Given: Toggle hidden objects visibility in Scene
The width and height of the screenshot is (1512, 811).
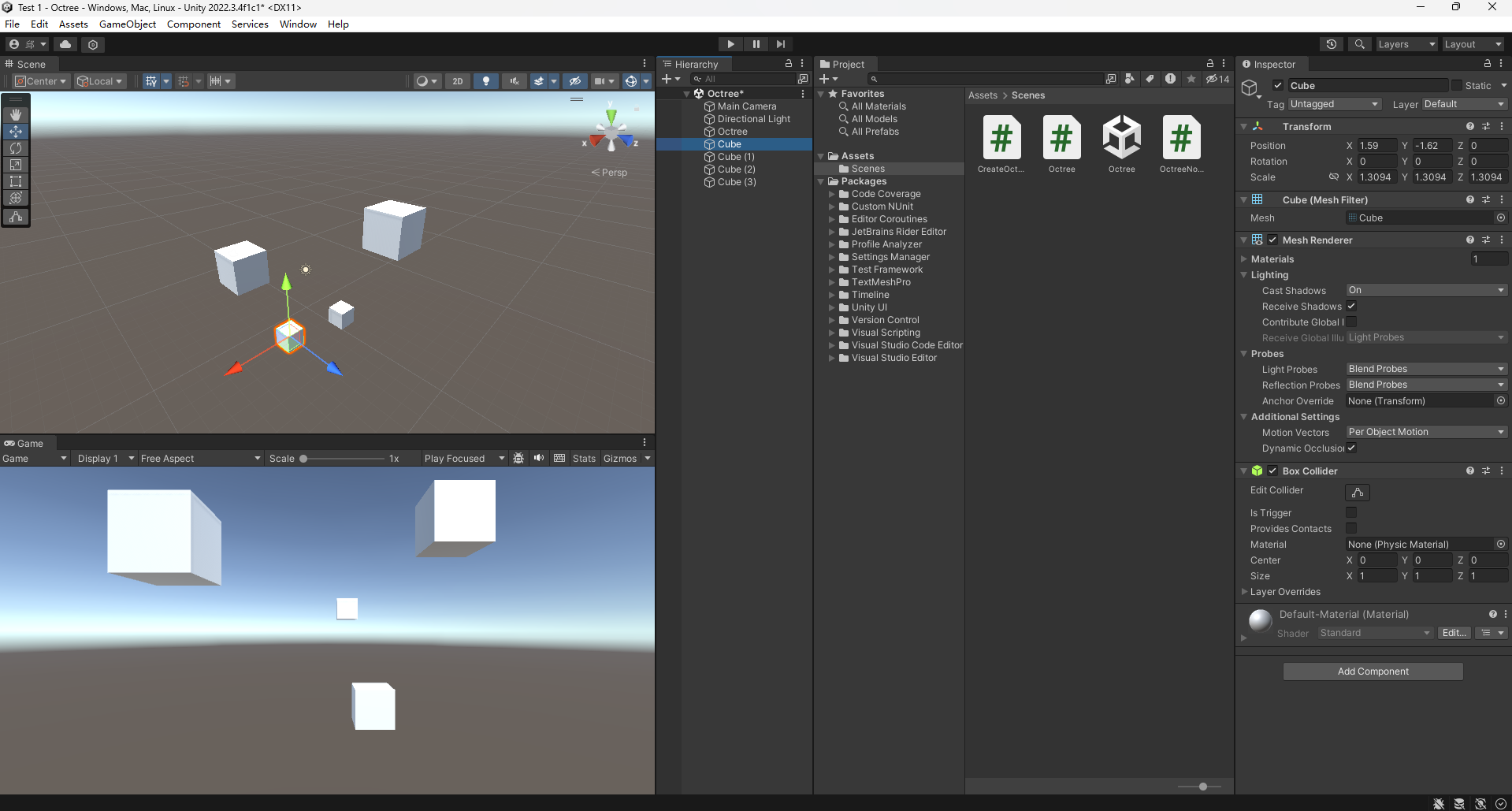Looking at the screenshot, I should [x=575, y=81].
